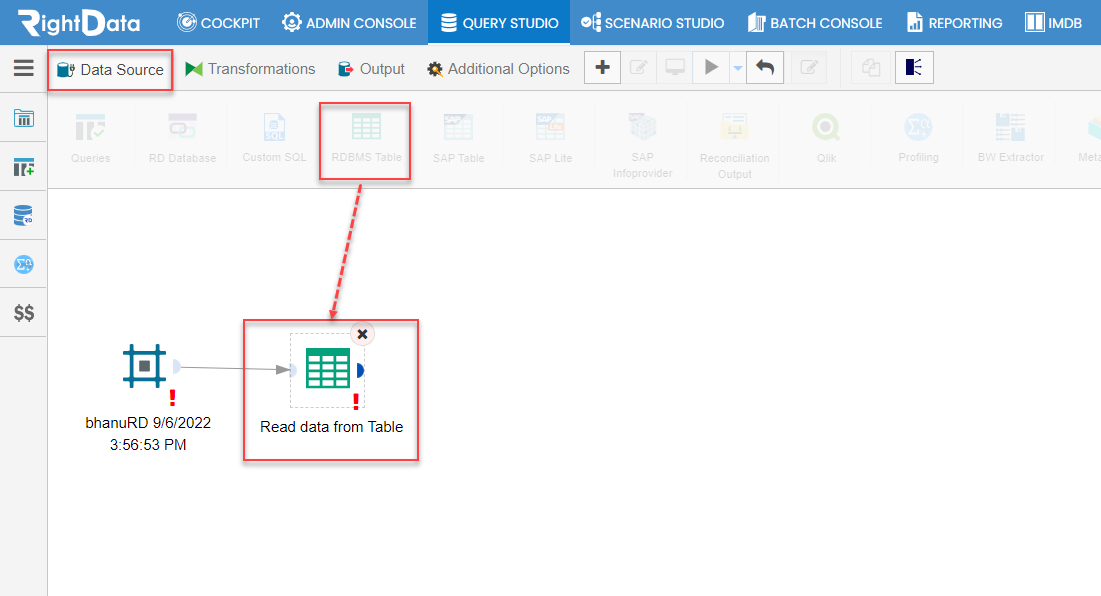This screenshot has width=1101, height=596.
Task: Choose the Custom SQL source
Action: point(275,139)
